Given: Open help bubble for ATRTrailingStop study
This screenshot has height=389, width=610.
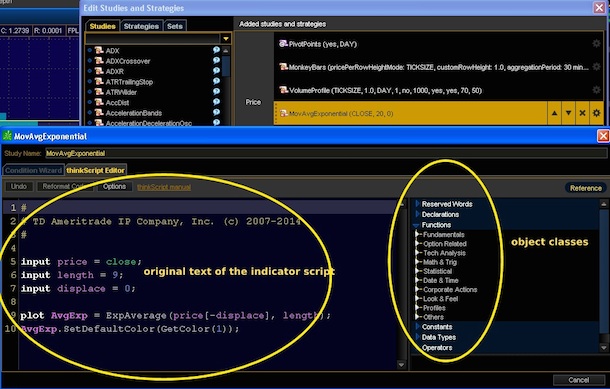Looking at the screenshot, I should 216,81.
